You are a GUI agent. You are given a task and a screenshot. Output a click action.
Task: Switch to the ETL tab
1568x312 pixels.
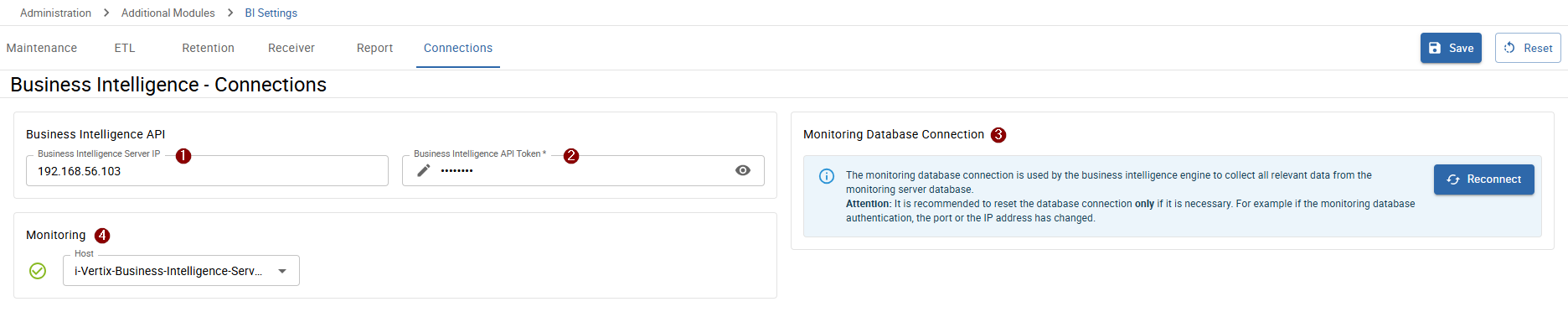click(x=125, y=48)
